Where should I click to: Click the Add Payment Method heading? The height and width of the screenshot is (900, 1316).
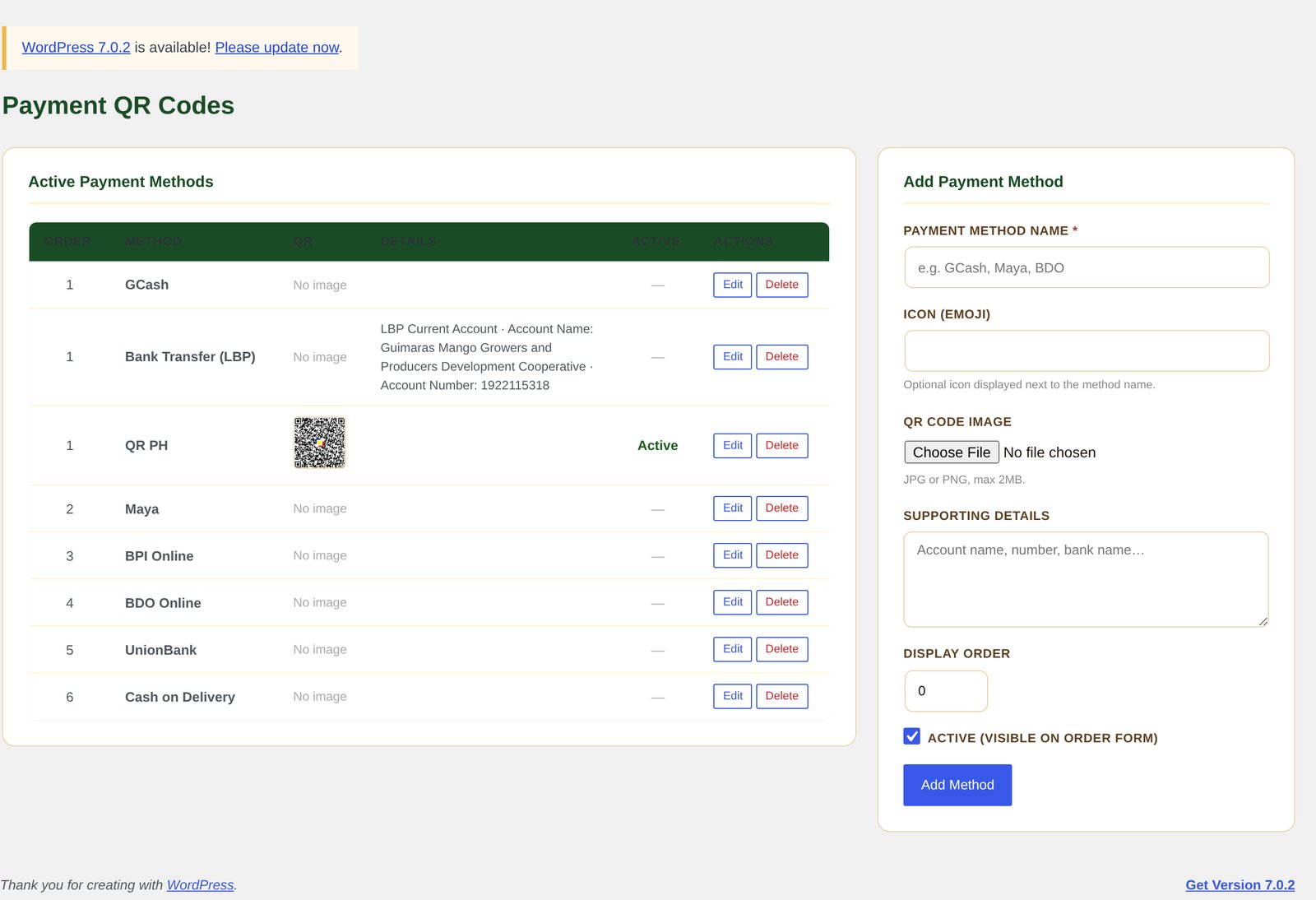[983, 182]
